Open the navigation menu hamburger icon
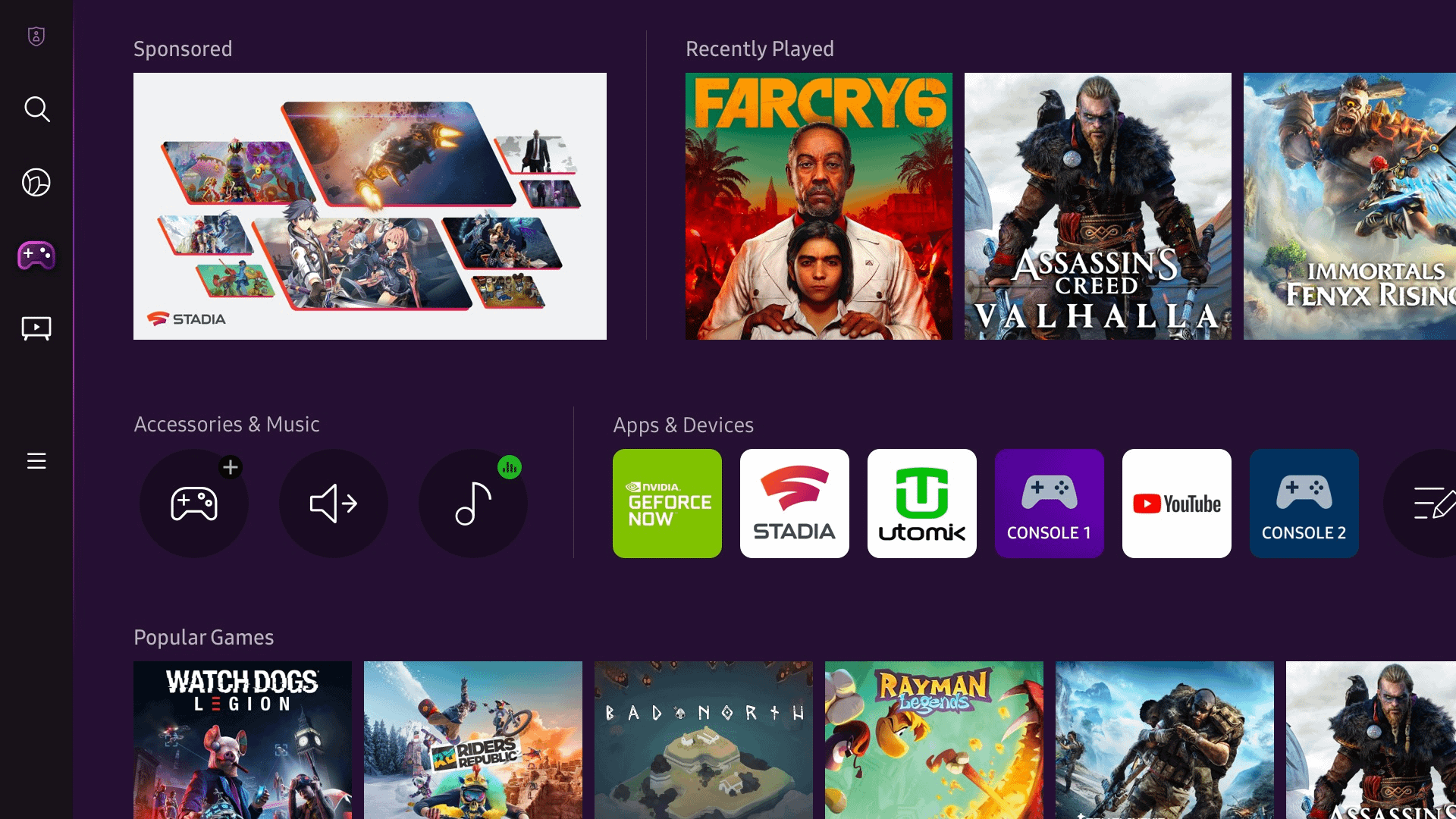This screenshot has height=819, width=1456. pos(37,461)
